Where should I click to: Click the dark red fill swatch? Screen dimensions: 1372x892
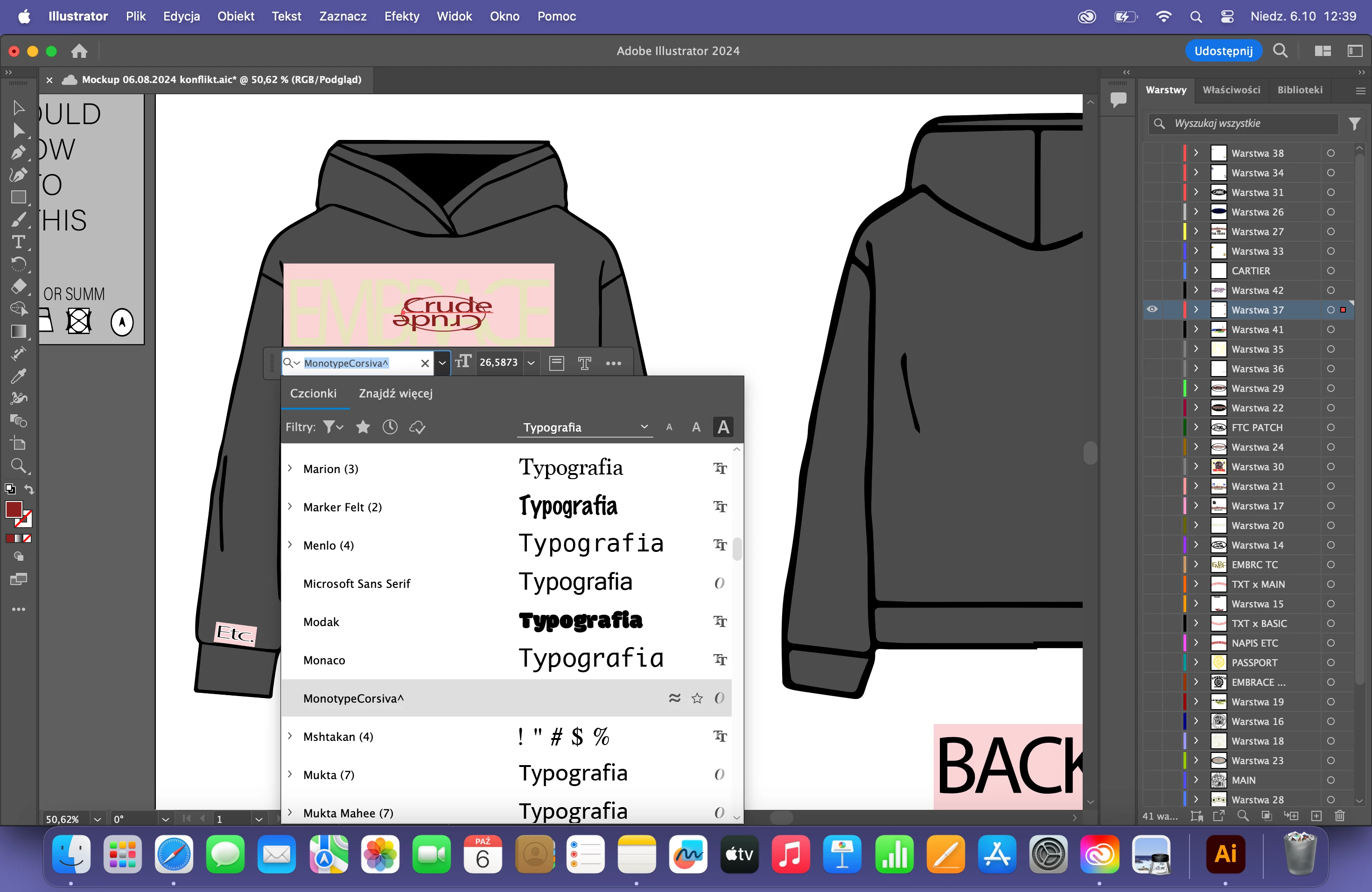pyautogui.click(x=14, y=509)
